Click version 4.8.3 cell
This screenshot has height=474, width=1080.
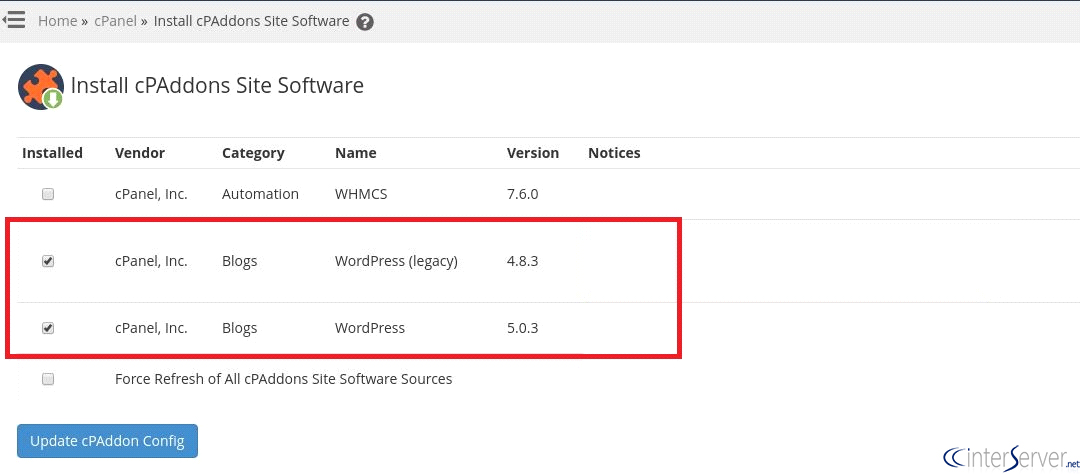tap(522, 262)
